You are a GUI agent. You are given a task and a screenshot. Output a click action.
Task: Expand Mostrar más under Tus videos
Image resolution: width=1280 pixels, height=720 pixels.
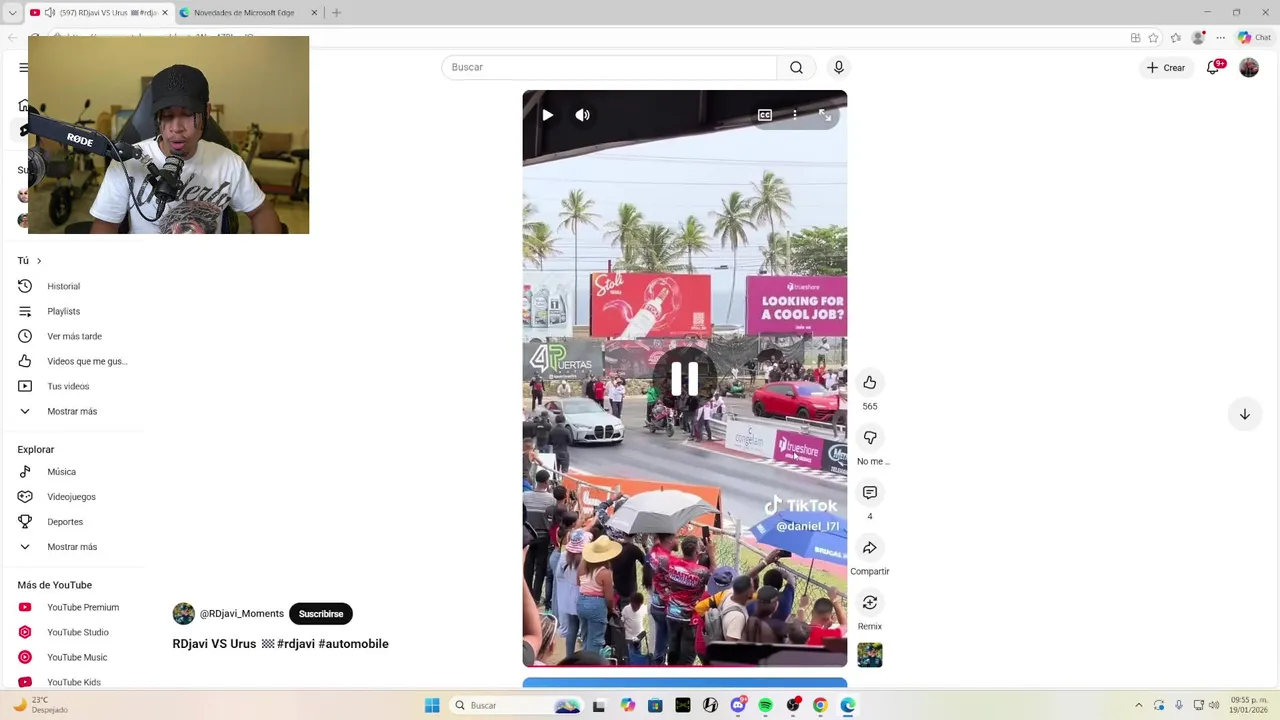tap(72, 411)
